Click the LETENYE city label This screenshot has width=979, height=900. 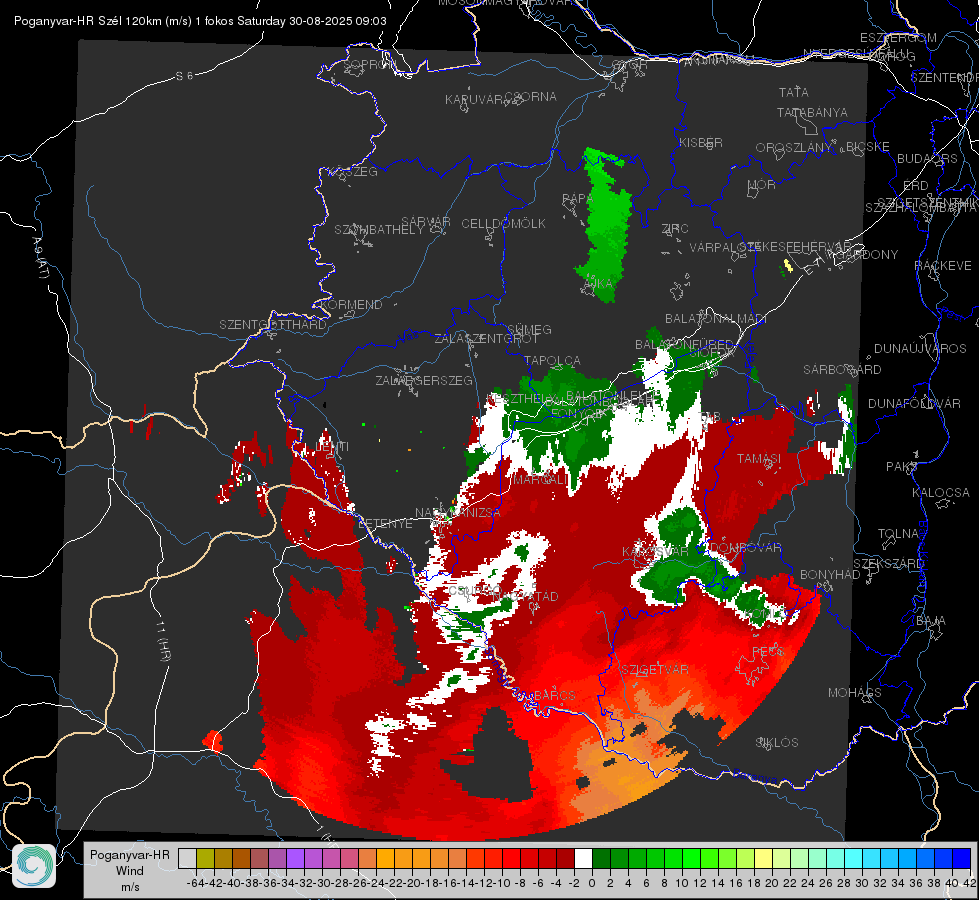[x=385, y=523]
